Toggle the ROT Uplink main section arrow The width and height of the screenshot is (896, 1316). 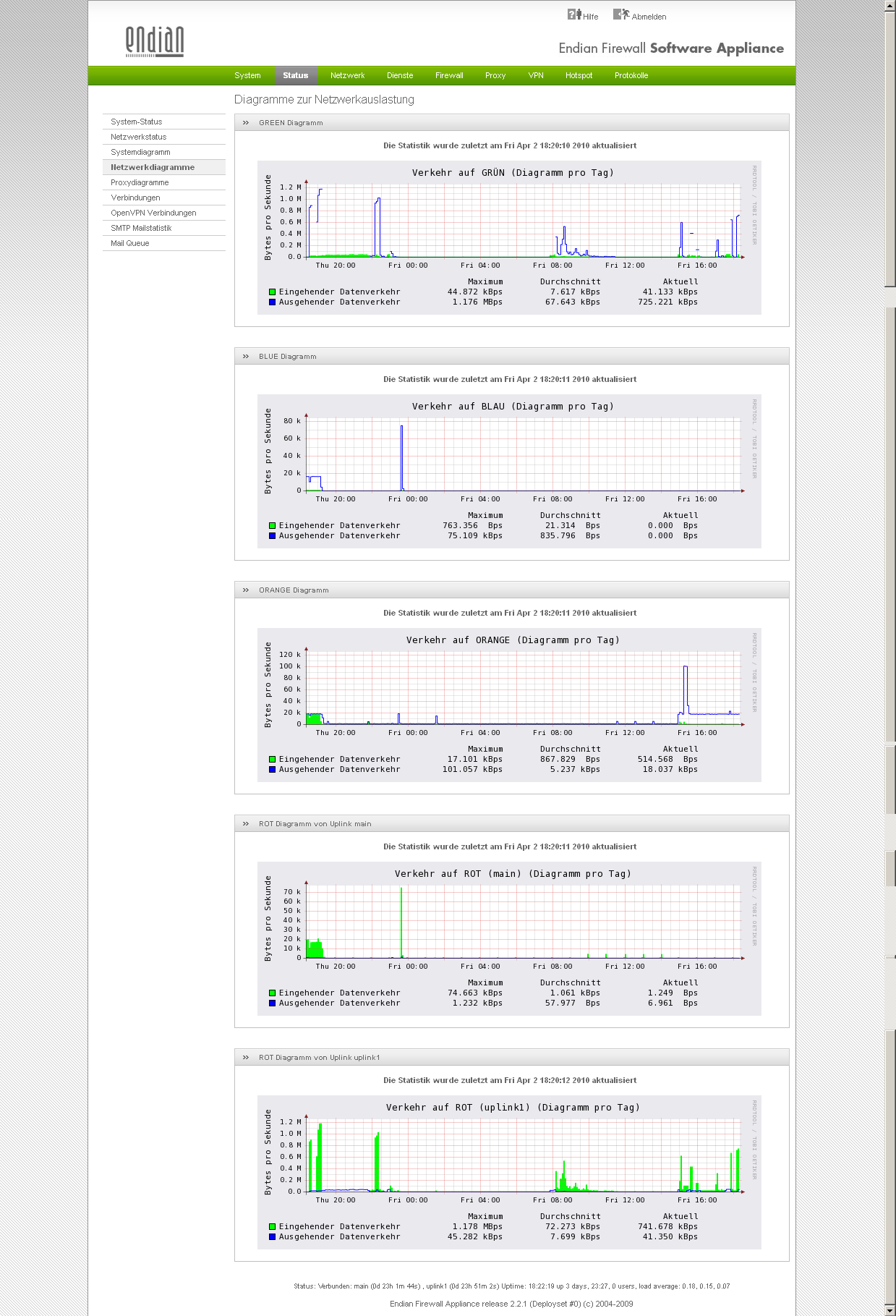pyautogui.click(x=246, y=824)
